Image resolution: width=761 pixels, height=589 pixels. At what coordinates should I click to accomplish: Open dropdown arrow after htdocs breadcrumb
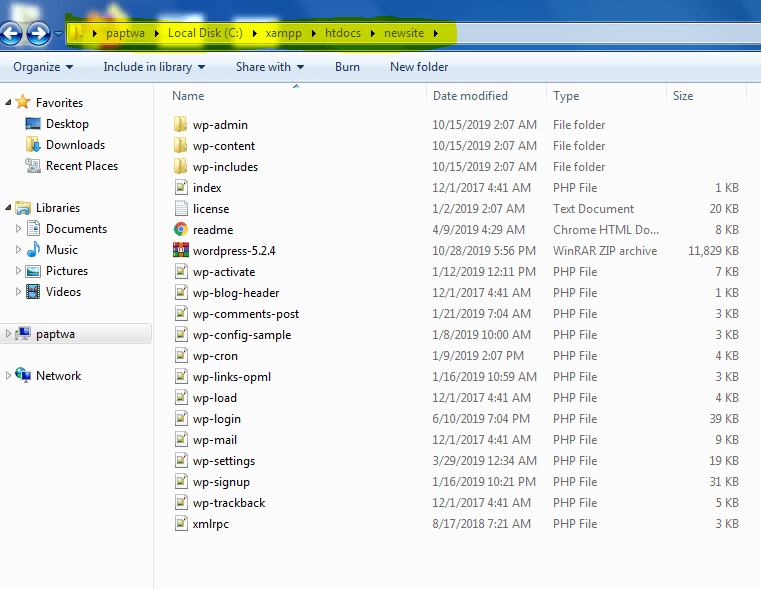coord(372,33)
